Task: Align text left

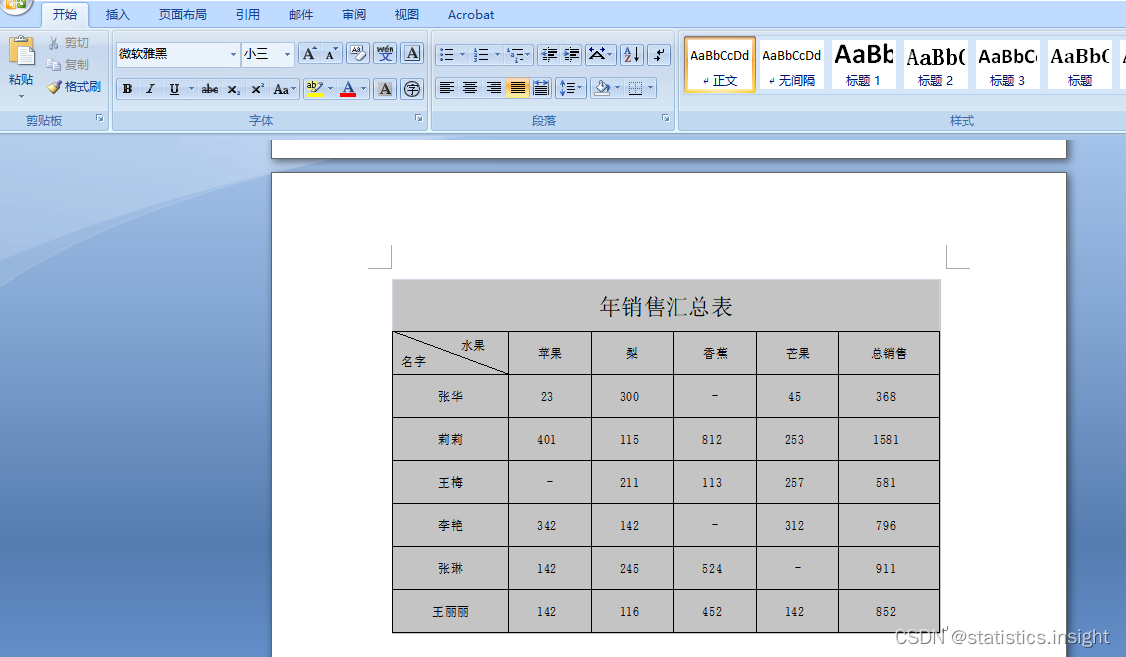Action: (447, 88)
